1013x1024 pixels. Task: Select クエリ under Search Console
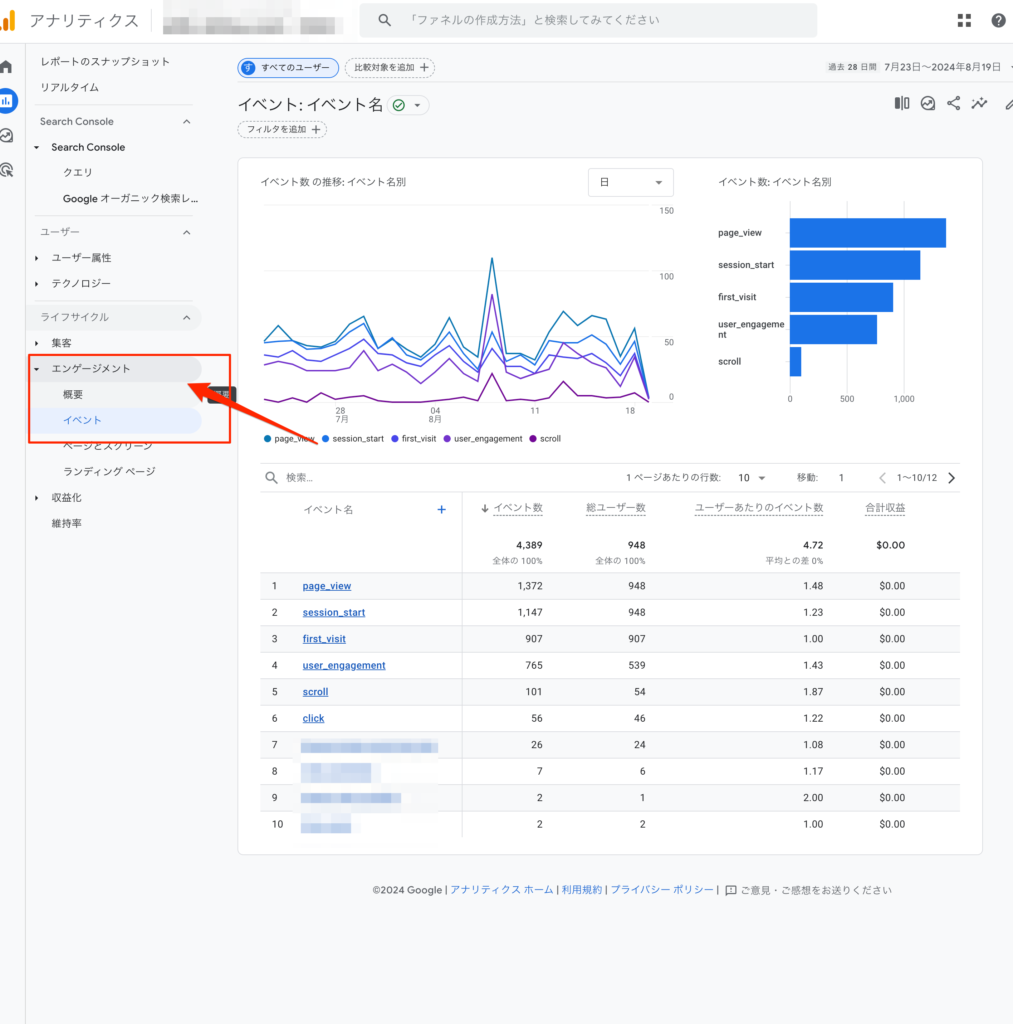coord(78,172)
